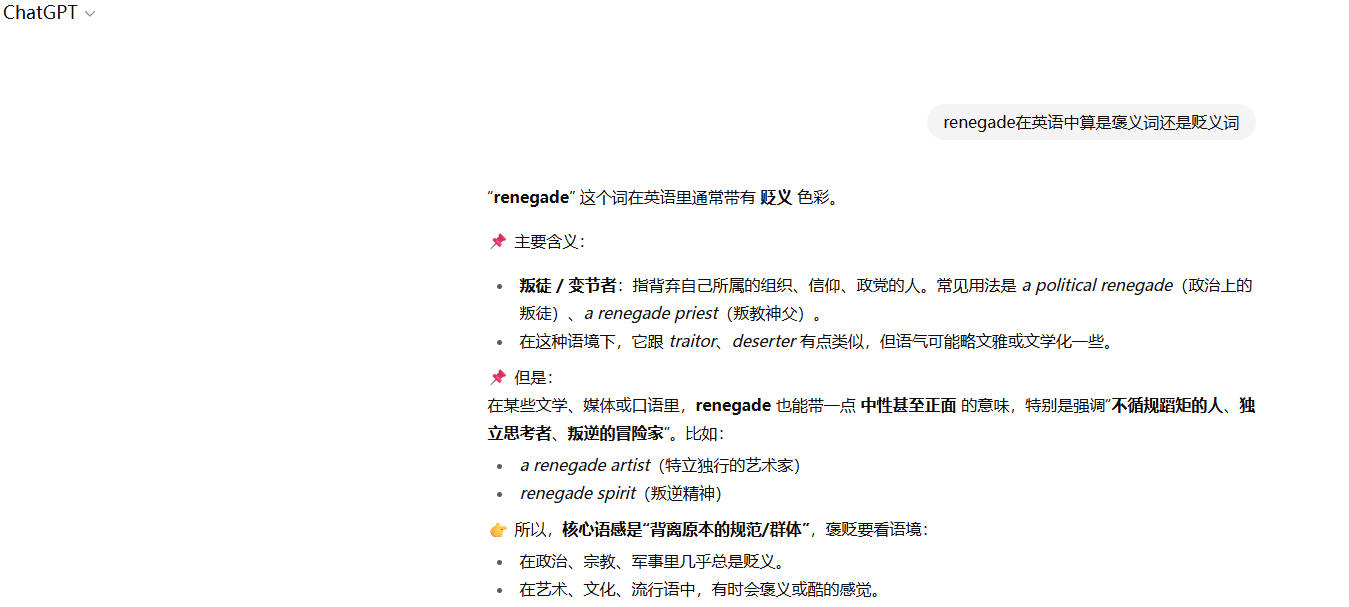This screenshot has height=607, width=1349.
Task: Click the bold word renegade in opening sentence
Action: pos(531,197)
